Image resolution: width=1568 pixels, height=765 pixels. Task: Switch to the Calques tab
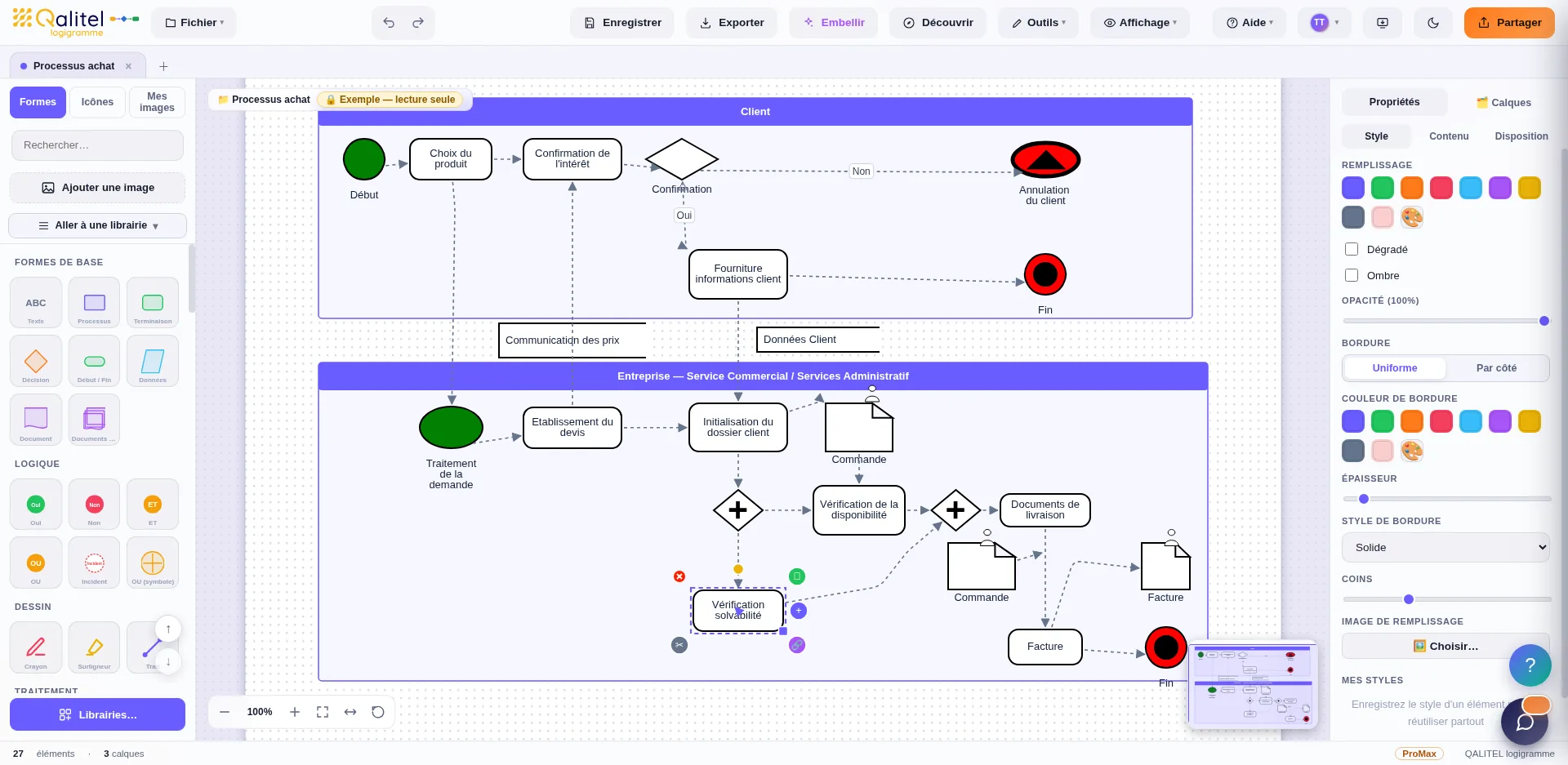click(x=1503, y=103)
